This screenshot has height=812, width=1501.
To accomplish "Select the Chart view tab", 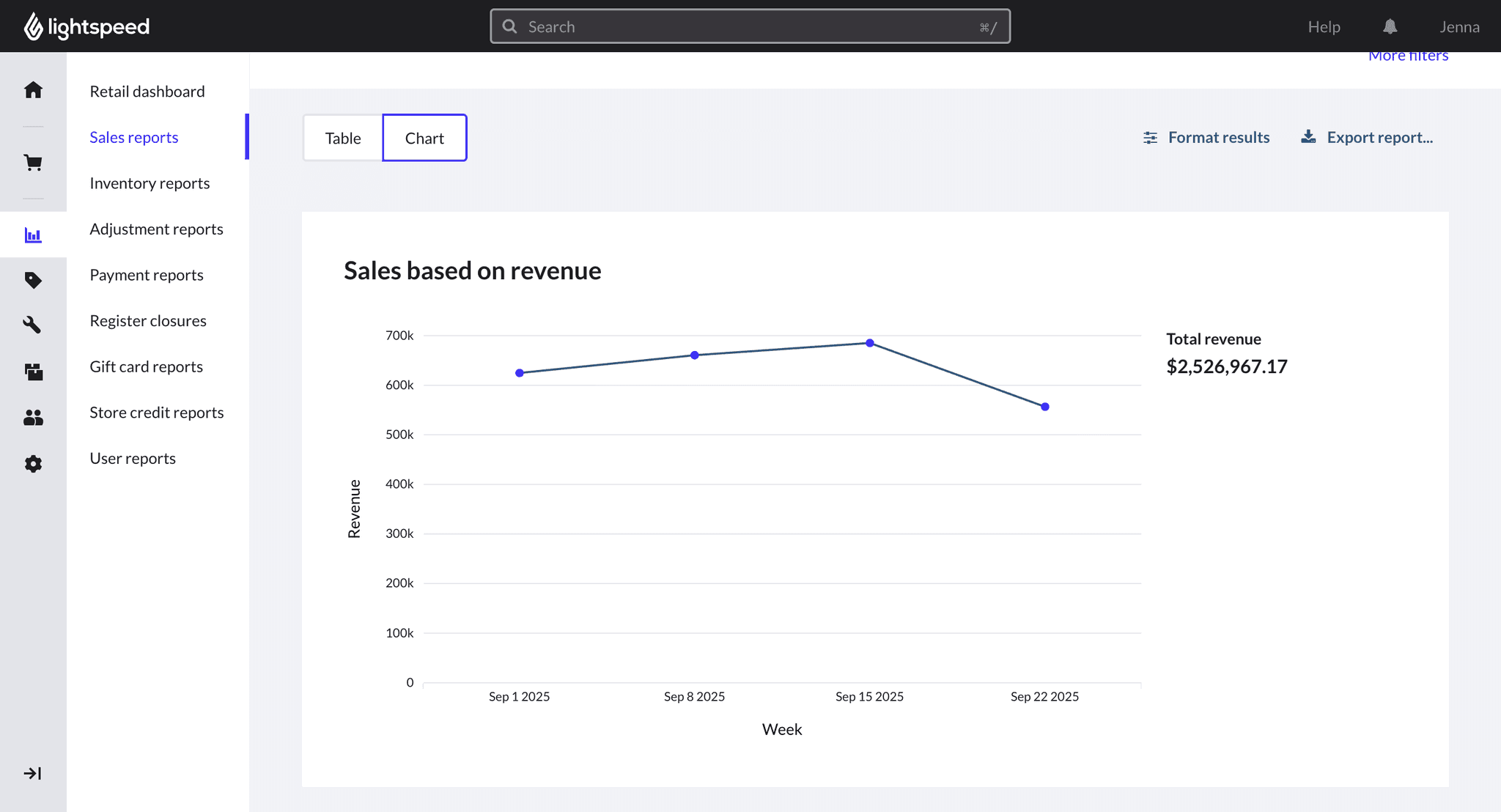I will coord(424,138).
